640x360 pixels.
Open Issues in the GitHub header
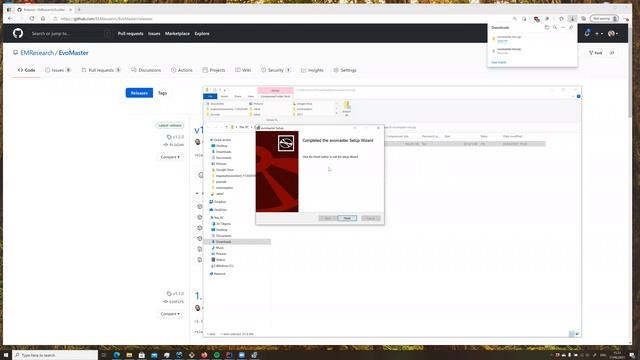(x=154, y=33)
